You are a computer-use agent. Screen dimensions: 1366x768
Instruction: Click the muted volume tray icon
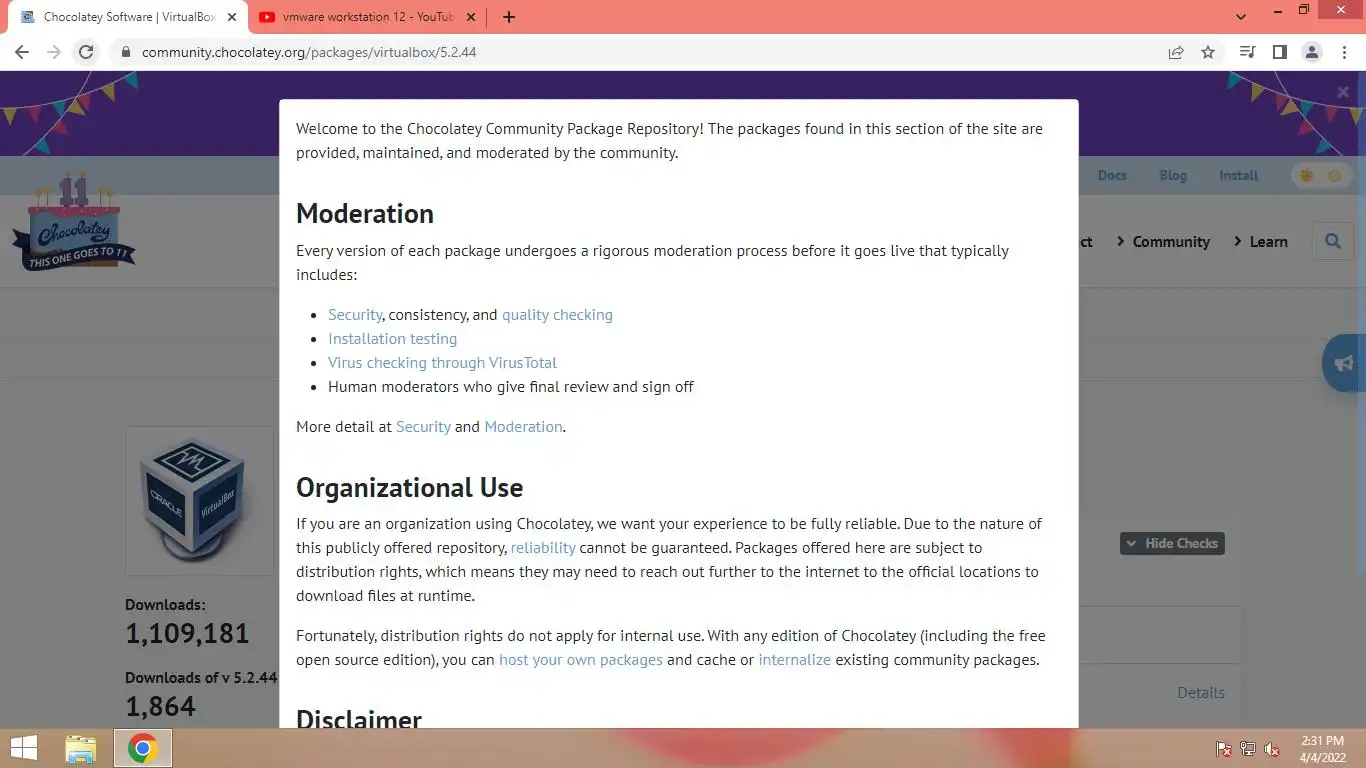pos(1272,748)
